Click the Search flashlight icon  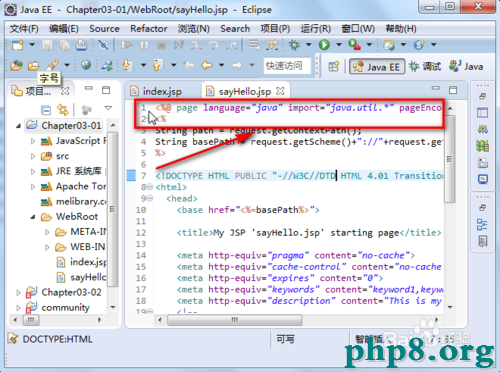click(x=52, y=65)
